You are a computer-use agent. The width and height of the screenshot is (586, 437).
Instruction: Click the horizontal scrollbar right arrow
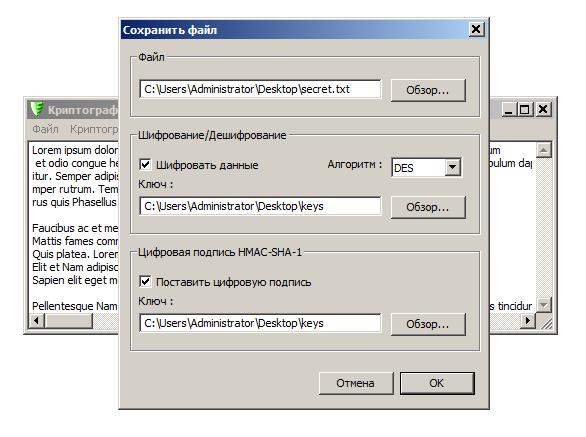528,321
